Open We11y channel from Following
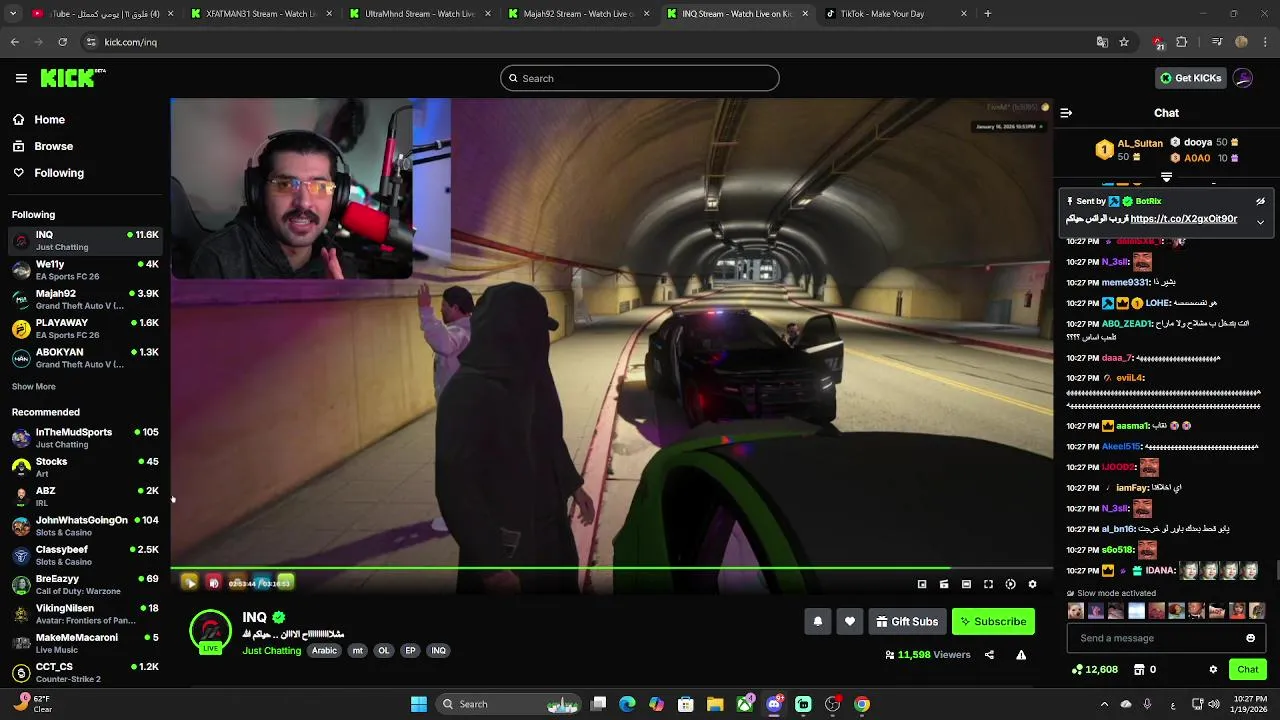 click(85, 270)
